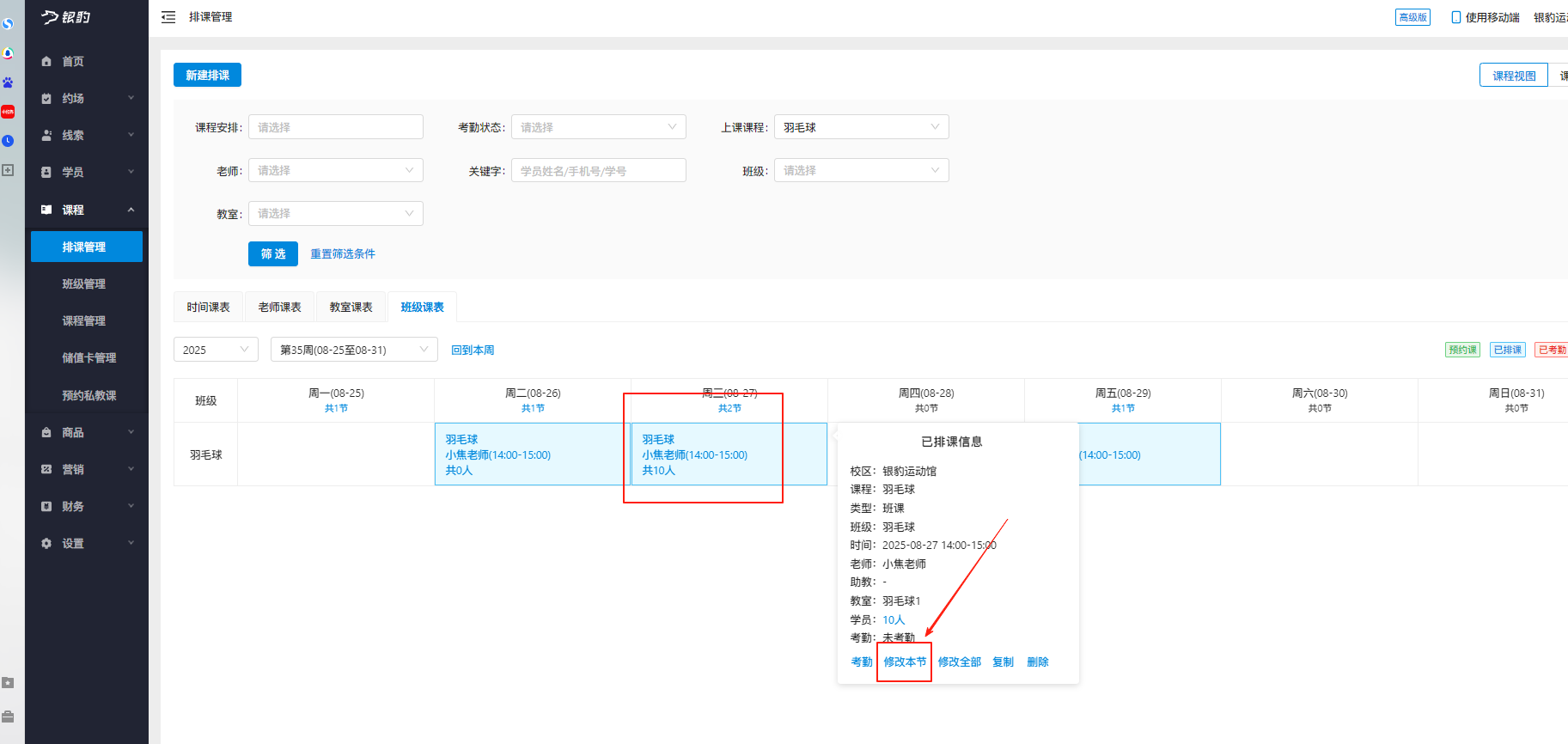Open the 考勤状态 dropdown
The height and width of the screenshot is (744, 1568).
click(x=598, y=127)
